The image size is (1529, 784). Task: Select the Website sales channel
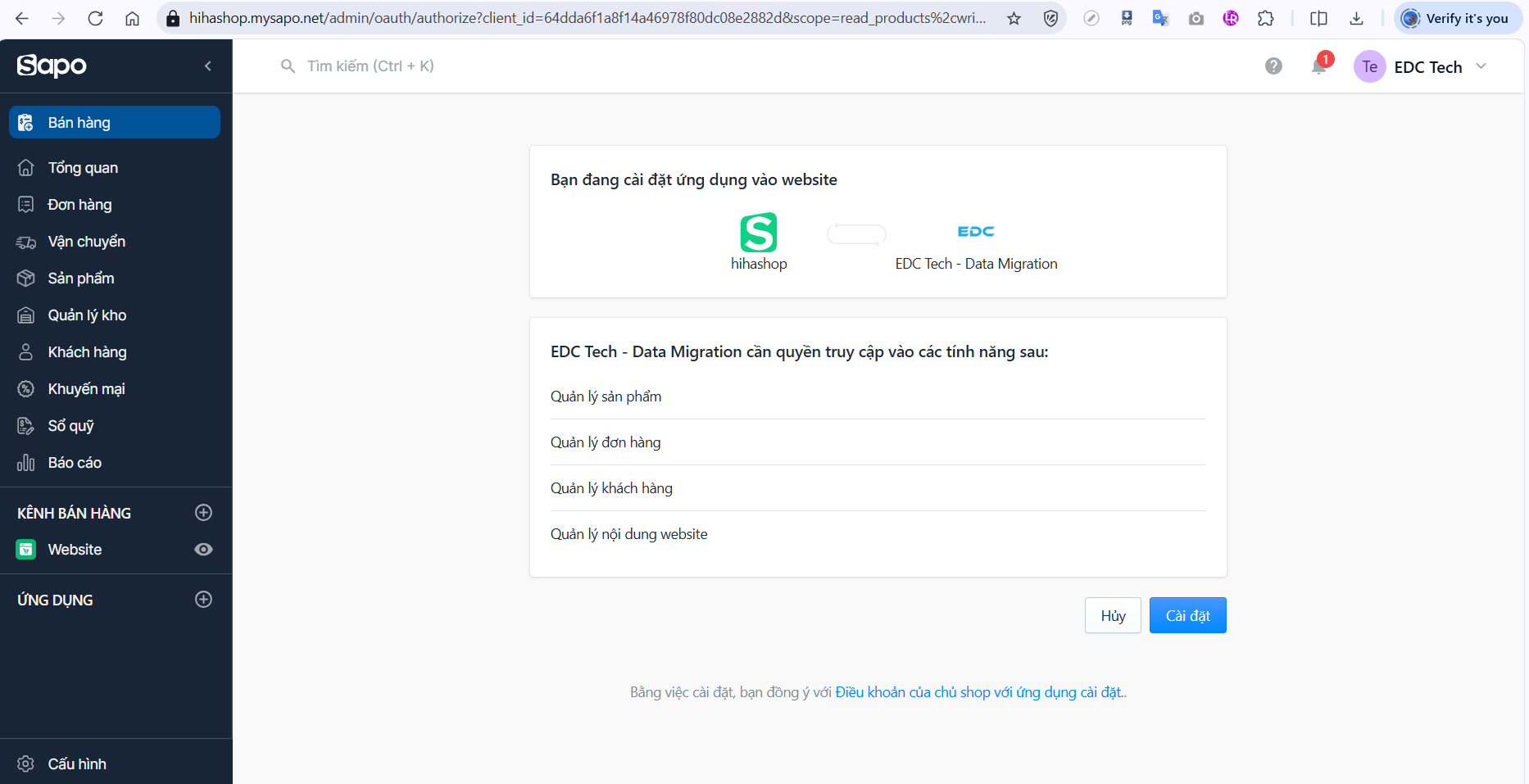tap(75, 550)
